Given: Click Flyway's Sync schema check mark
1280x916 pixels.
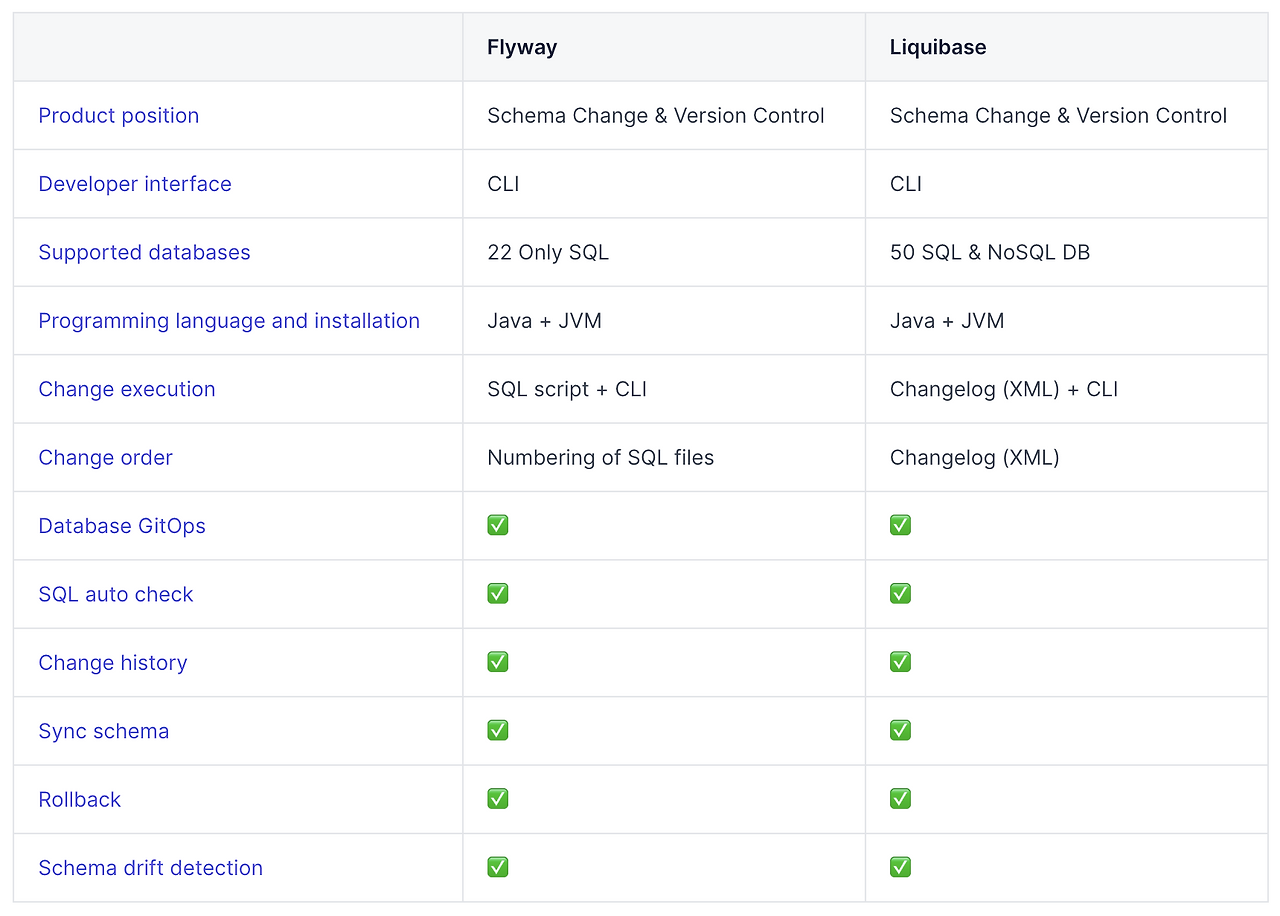Looking at the screenshot, I should pyautogui.click(x=498, y=730).
